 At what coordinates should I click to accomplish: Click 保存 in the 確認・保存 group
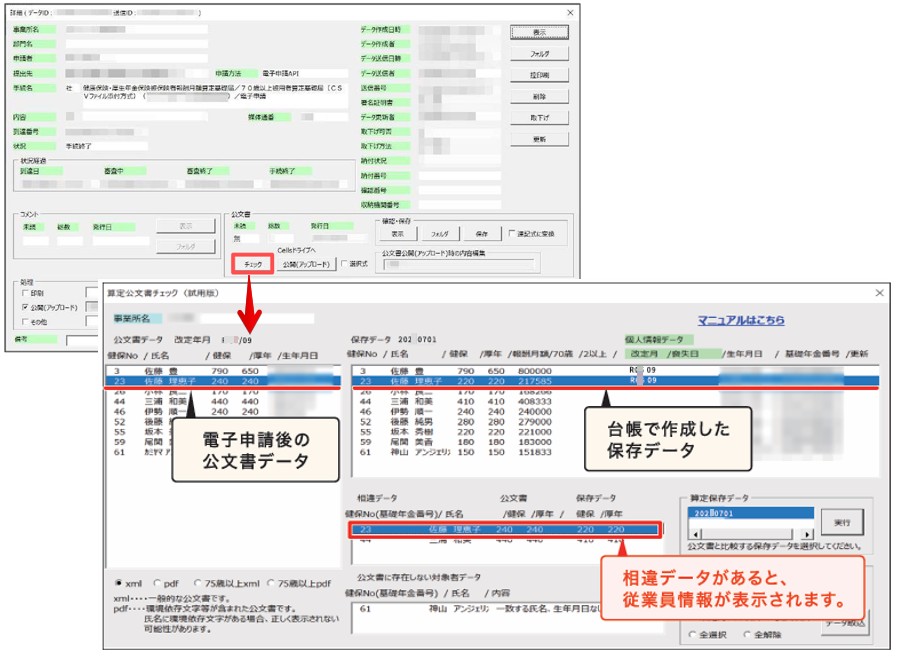click(482, 233)
